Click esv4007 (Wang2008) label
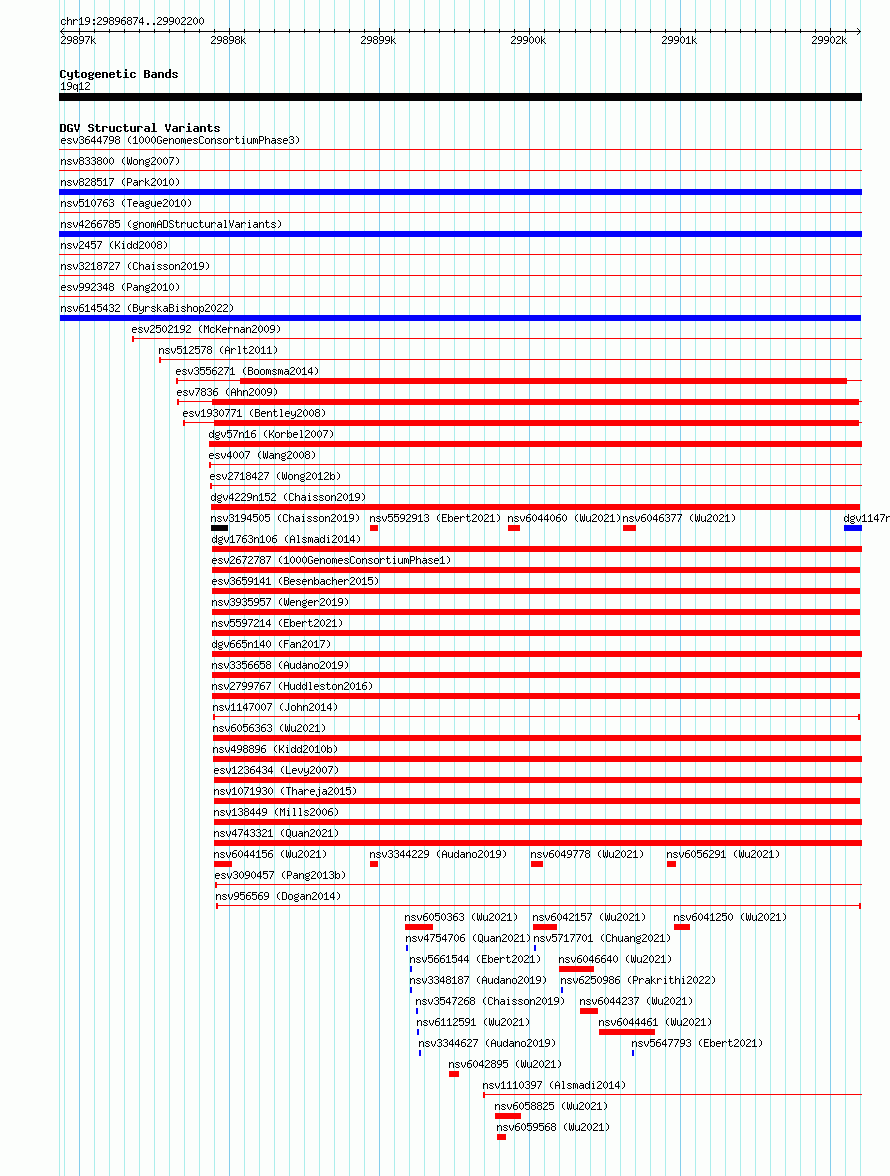Viewport: 890px width, 1176px height. (x=262, y=455)
